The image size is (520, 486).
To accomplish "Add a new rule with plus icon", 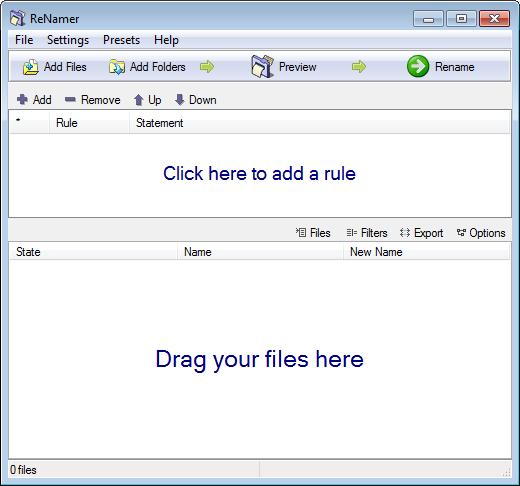I will pos(22,99).
